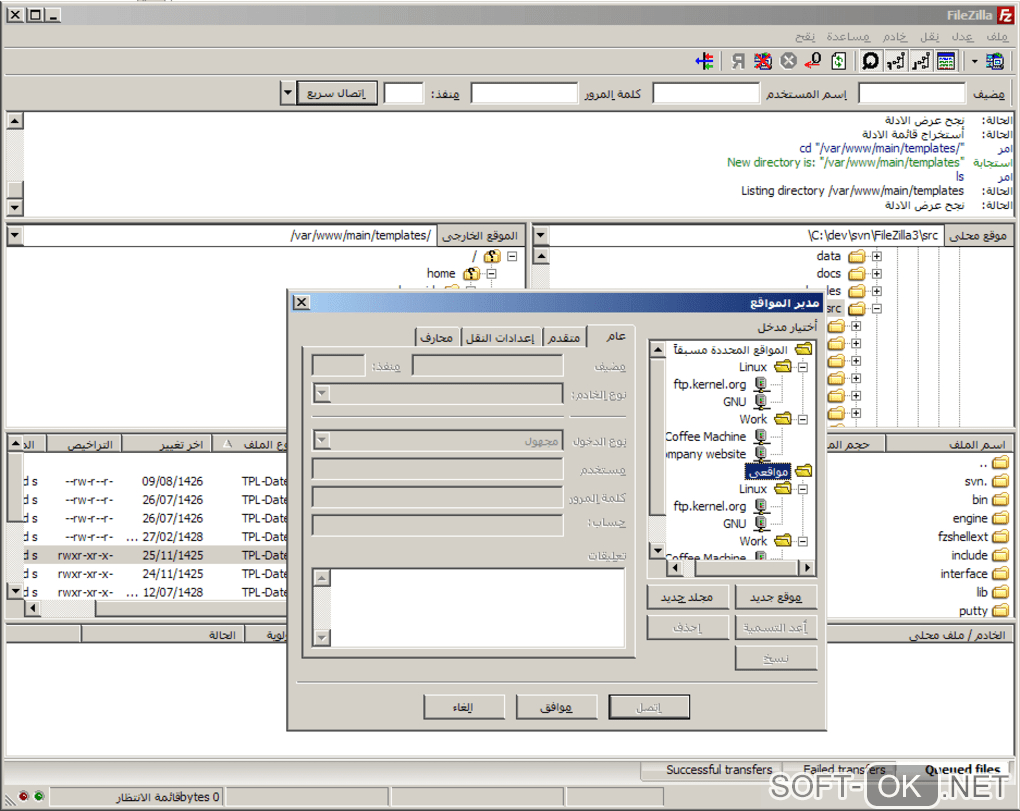Image resolution: width=1020 pixels, height=811 pixels.
Task: Collapse the remote root / node
Action: pyautogui.click(x=513, y=256)
